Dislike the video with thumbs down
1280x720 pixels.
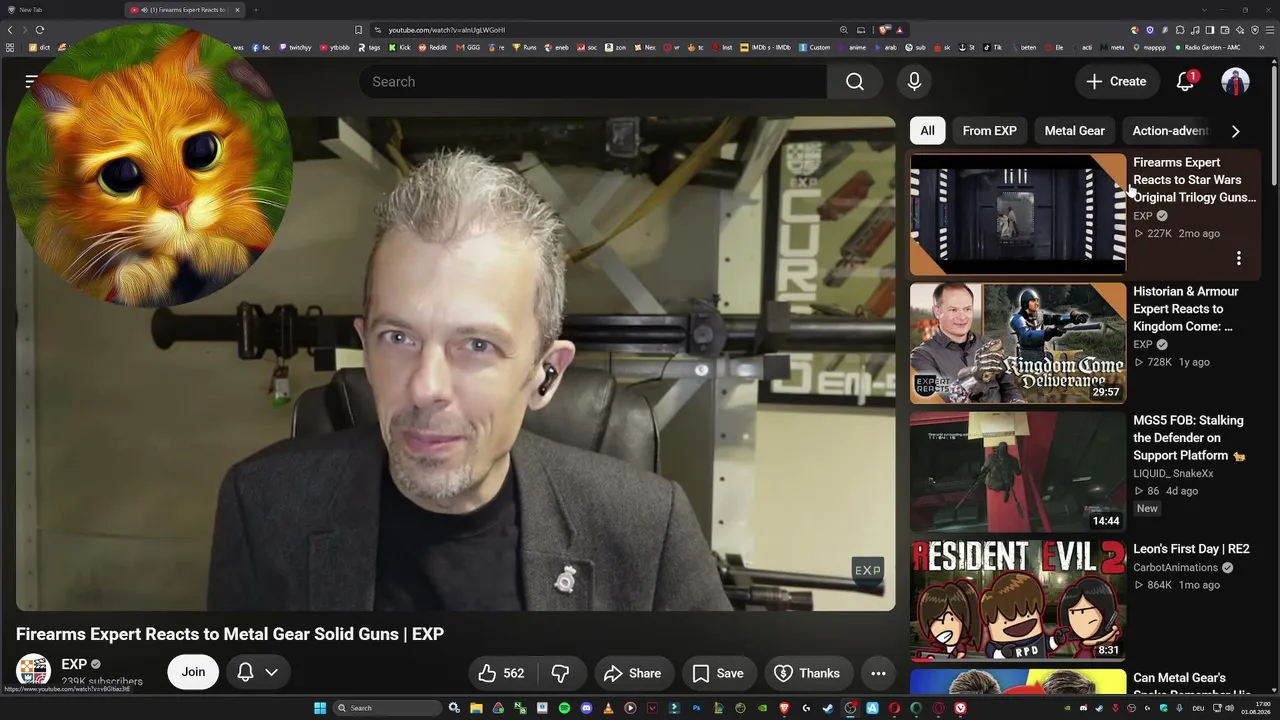pyautogui.click(x=561, y=673)
